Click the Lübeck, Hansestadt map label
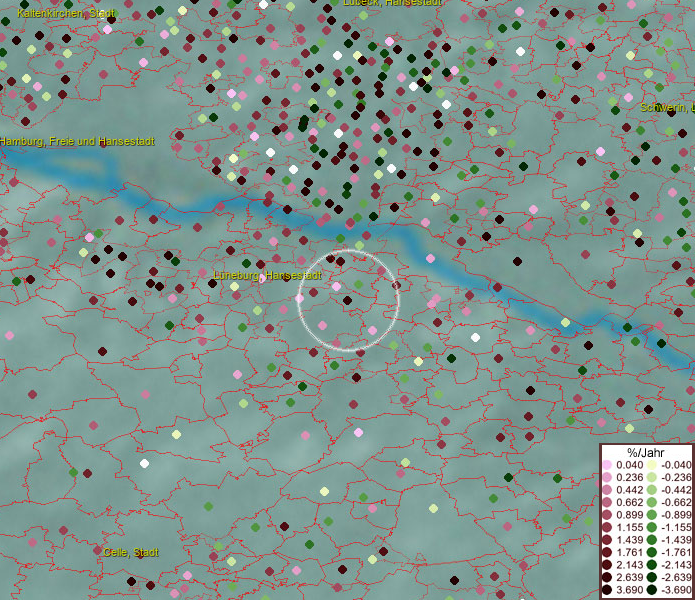The width and height of the screenshot is (695, 600). [x=392, y=3]
